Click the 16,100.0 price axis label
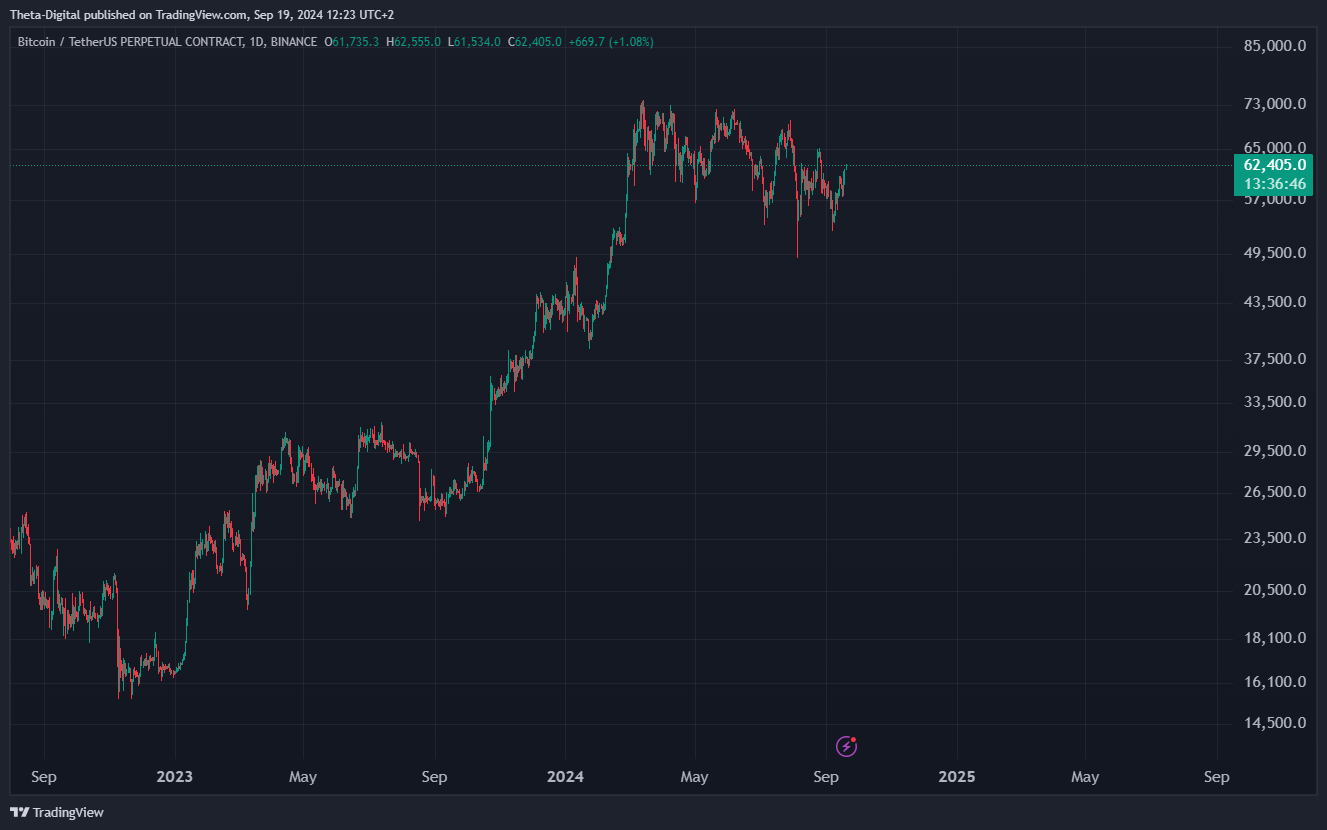This screenshot has height=830, width=1327. 1274,682
